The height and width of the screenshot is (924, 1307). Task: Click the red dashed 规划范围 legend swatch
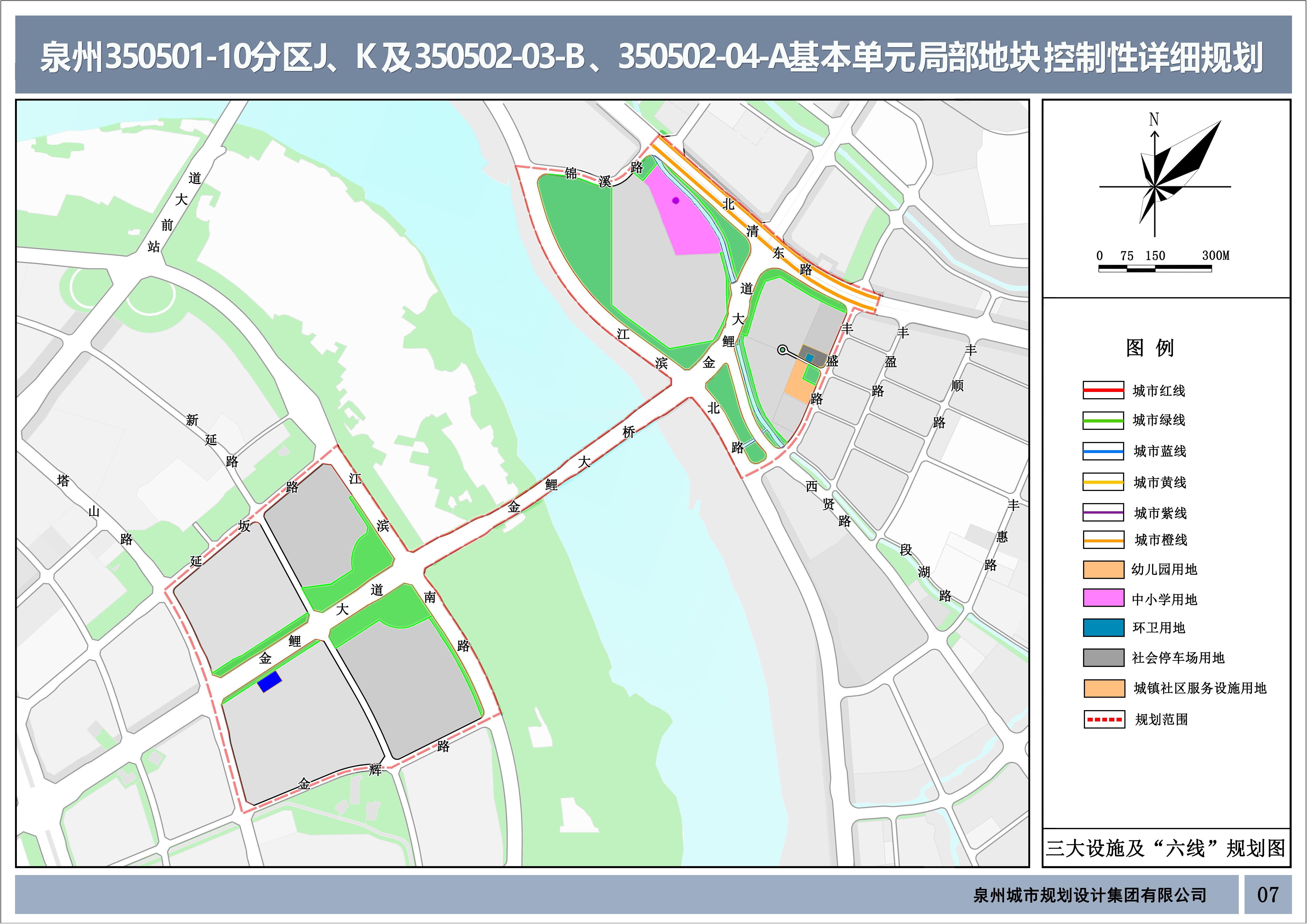point(1104,719)
